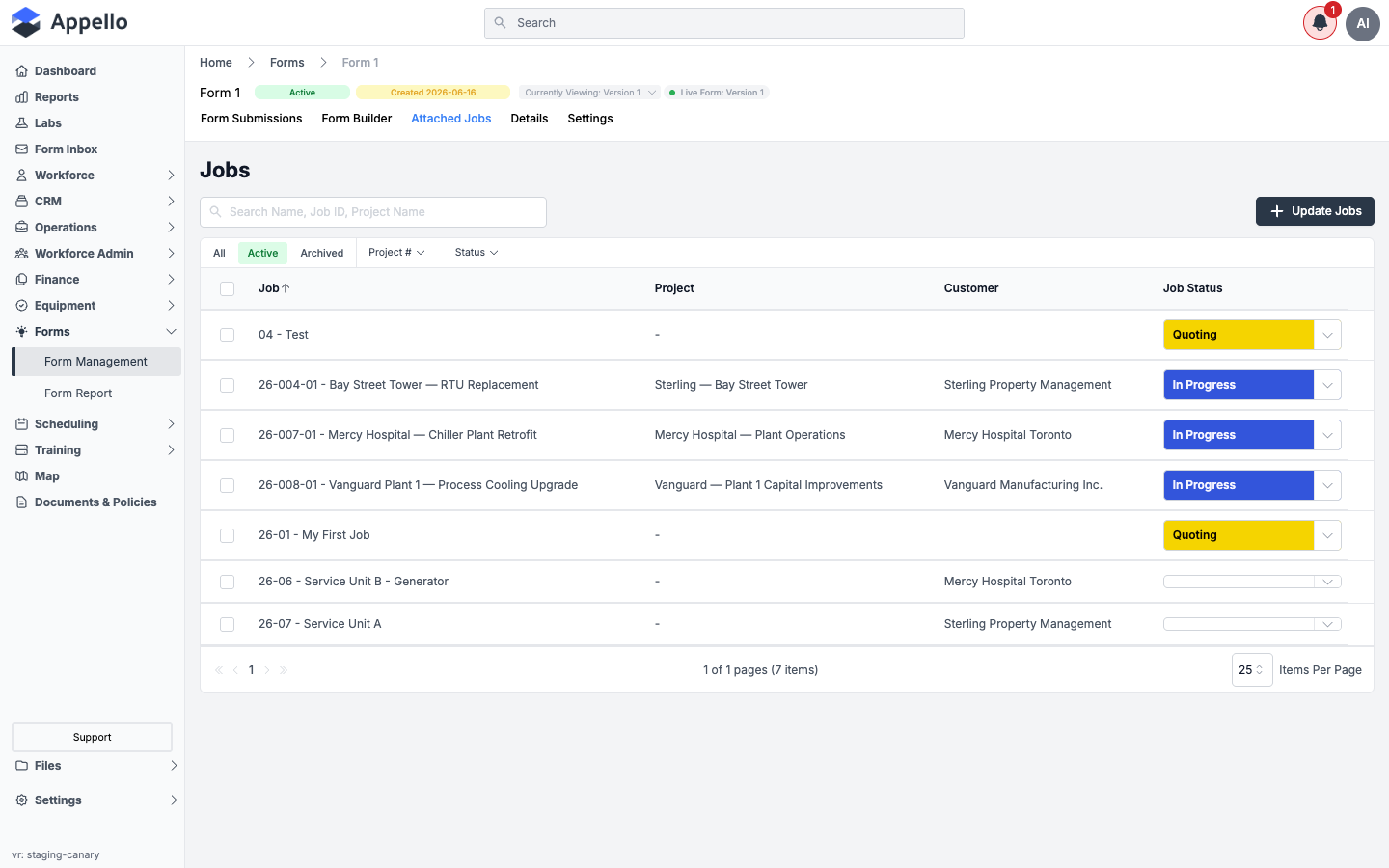Click yellow Quoting status for My First Job
The width and height of the screenshot is (1389, 868).
pos(1239,535)
